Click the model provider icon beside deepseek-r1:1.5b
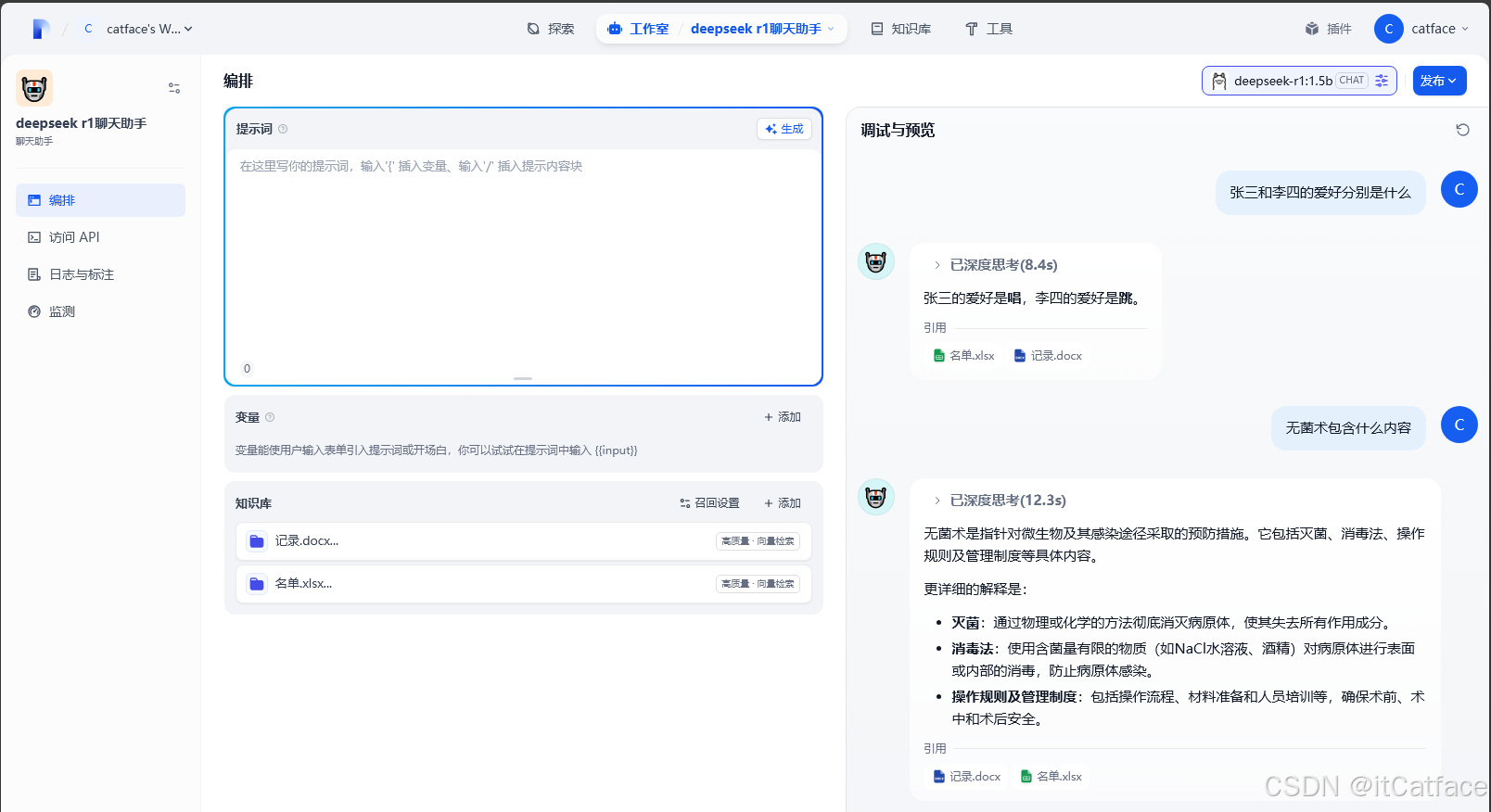This screenshot has width=1491, height=812. 1219,81
